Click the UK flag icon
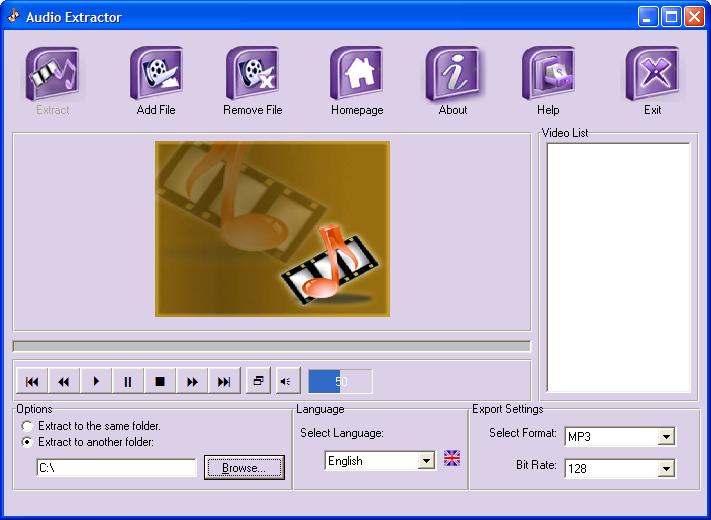Image resolution: width=711 pixels, height=520 pixels. point(452,458)
